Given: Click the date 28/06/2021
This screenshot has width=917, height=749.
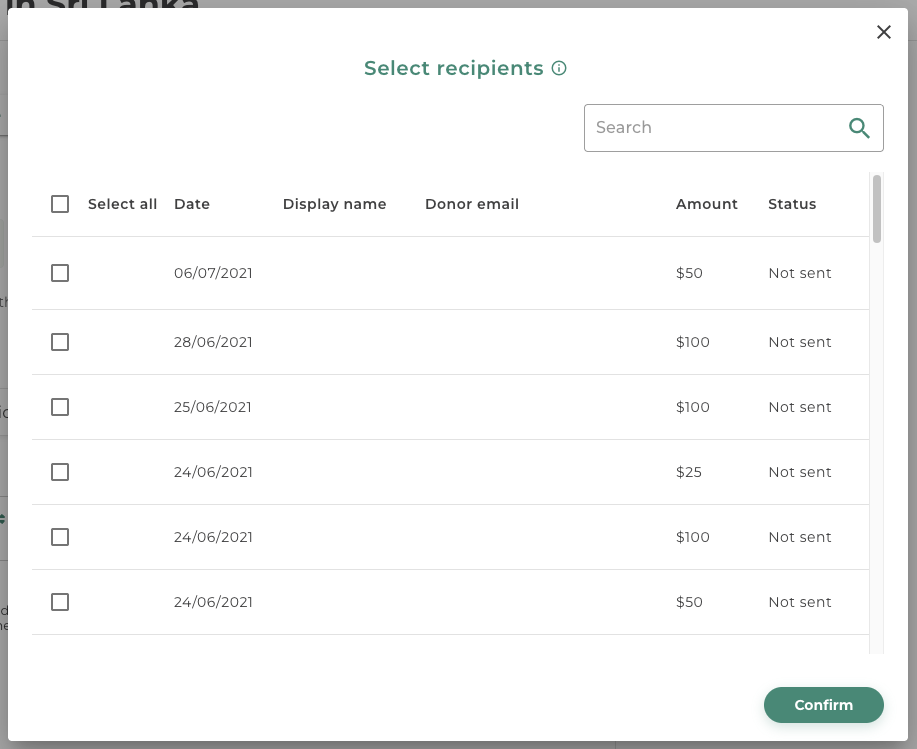Looking at the screenshot, I should [x=213, y=342].
